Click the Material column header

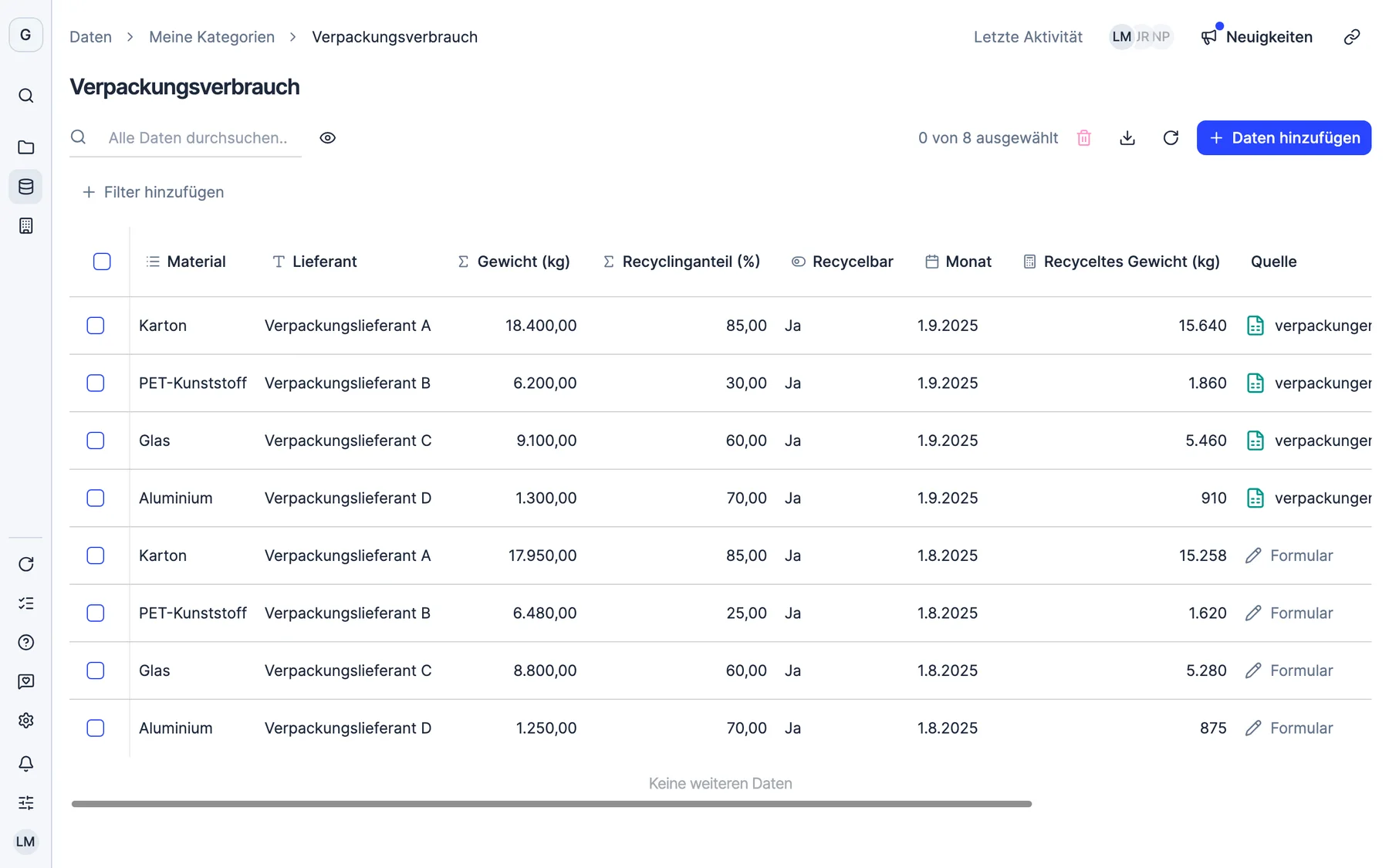point(186,262)
